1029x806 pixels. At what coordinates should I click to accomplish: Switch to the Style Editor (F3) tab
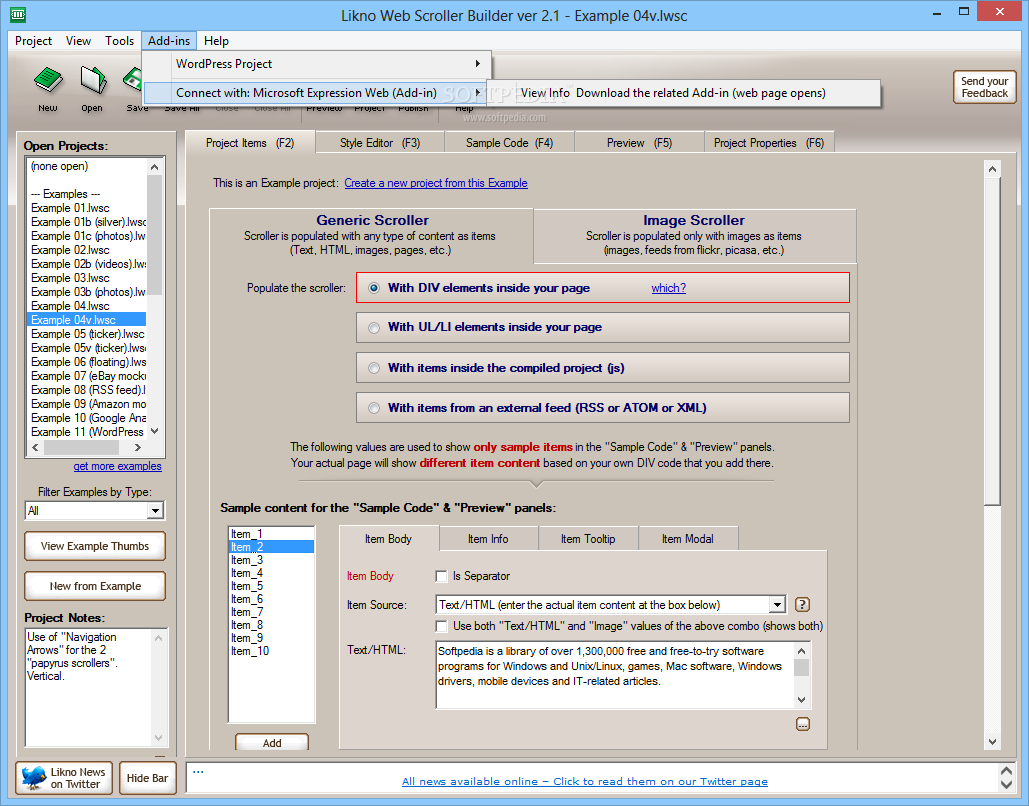[x=380, y=143]
